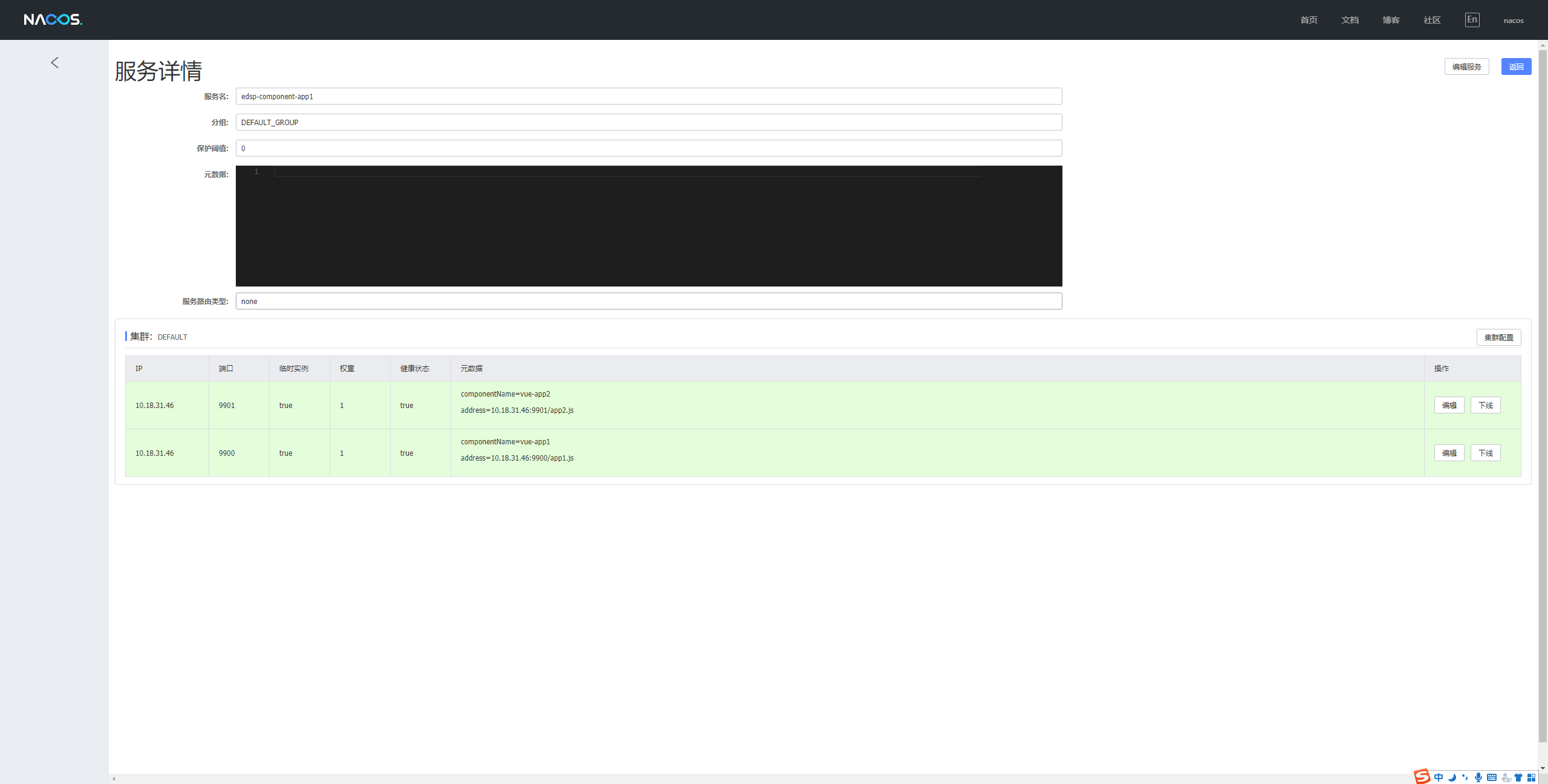Screen dimensions: 1548x784
Task: Open Sogou skin shirt icon
Action: (x=1518, y=777)
